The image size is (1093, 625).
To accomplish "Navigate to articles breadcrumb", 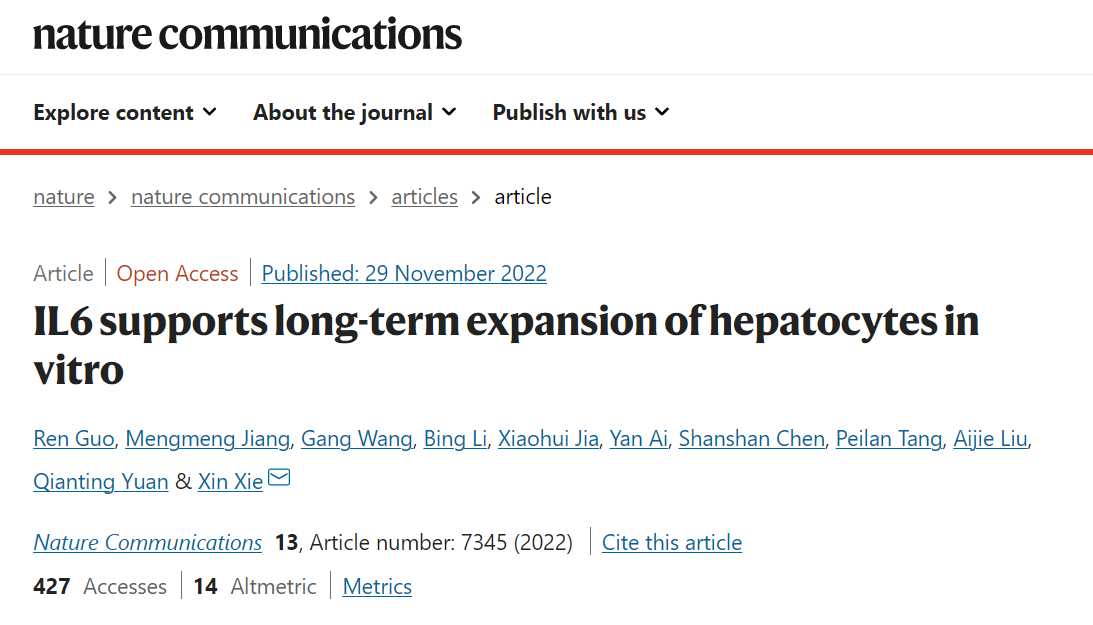I will (x=425, y=197).
